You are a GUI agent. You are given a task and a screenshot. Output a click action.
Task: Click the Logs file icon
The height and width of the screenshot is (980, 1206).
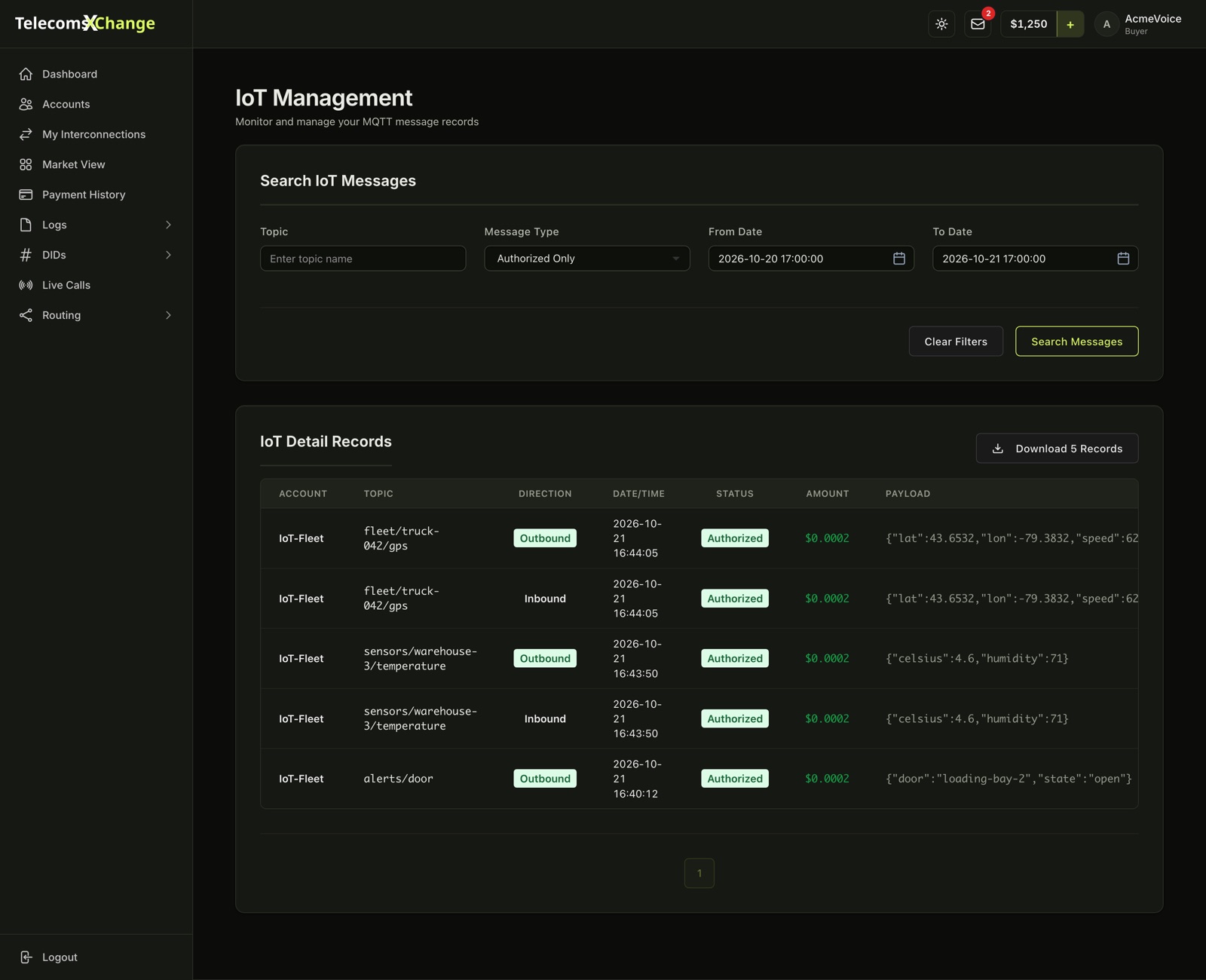26,225
